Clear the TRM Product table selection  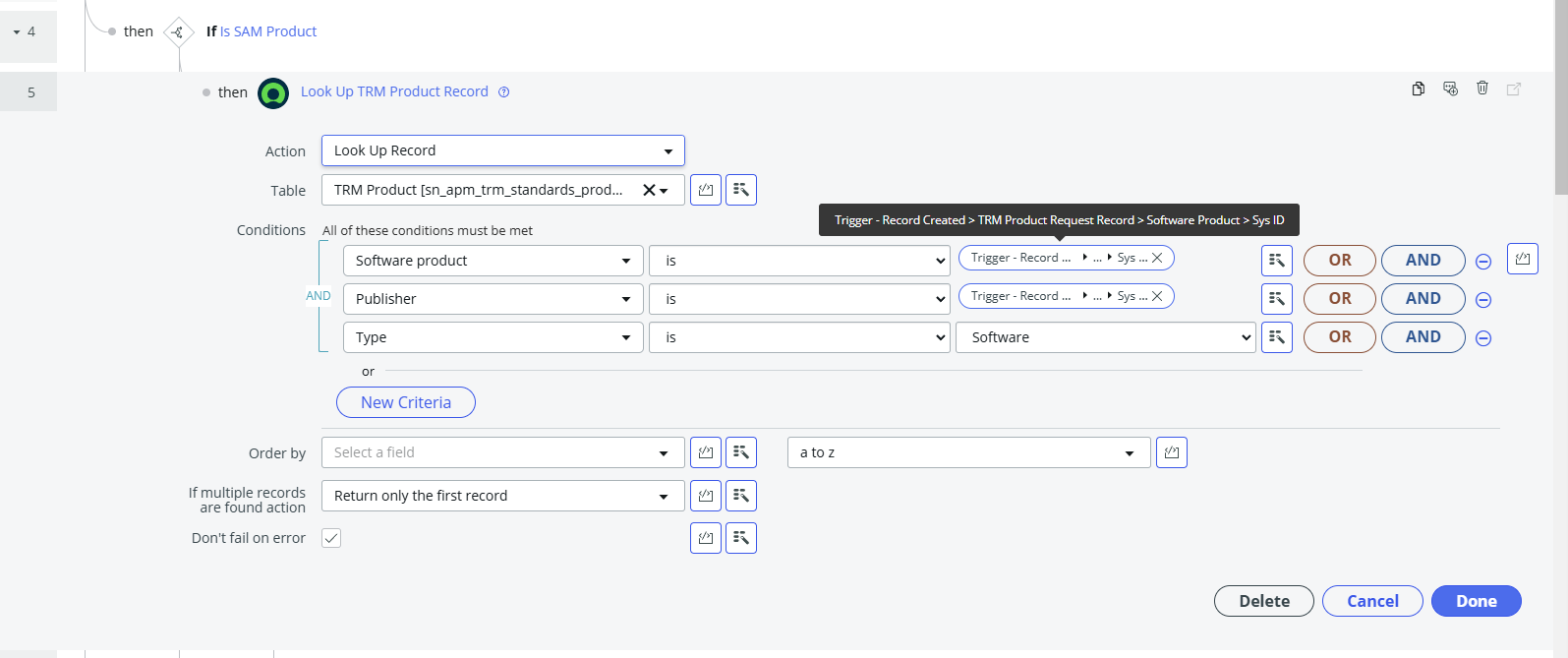(x=649, y=190)
